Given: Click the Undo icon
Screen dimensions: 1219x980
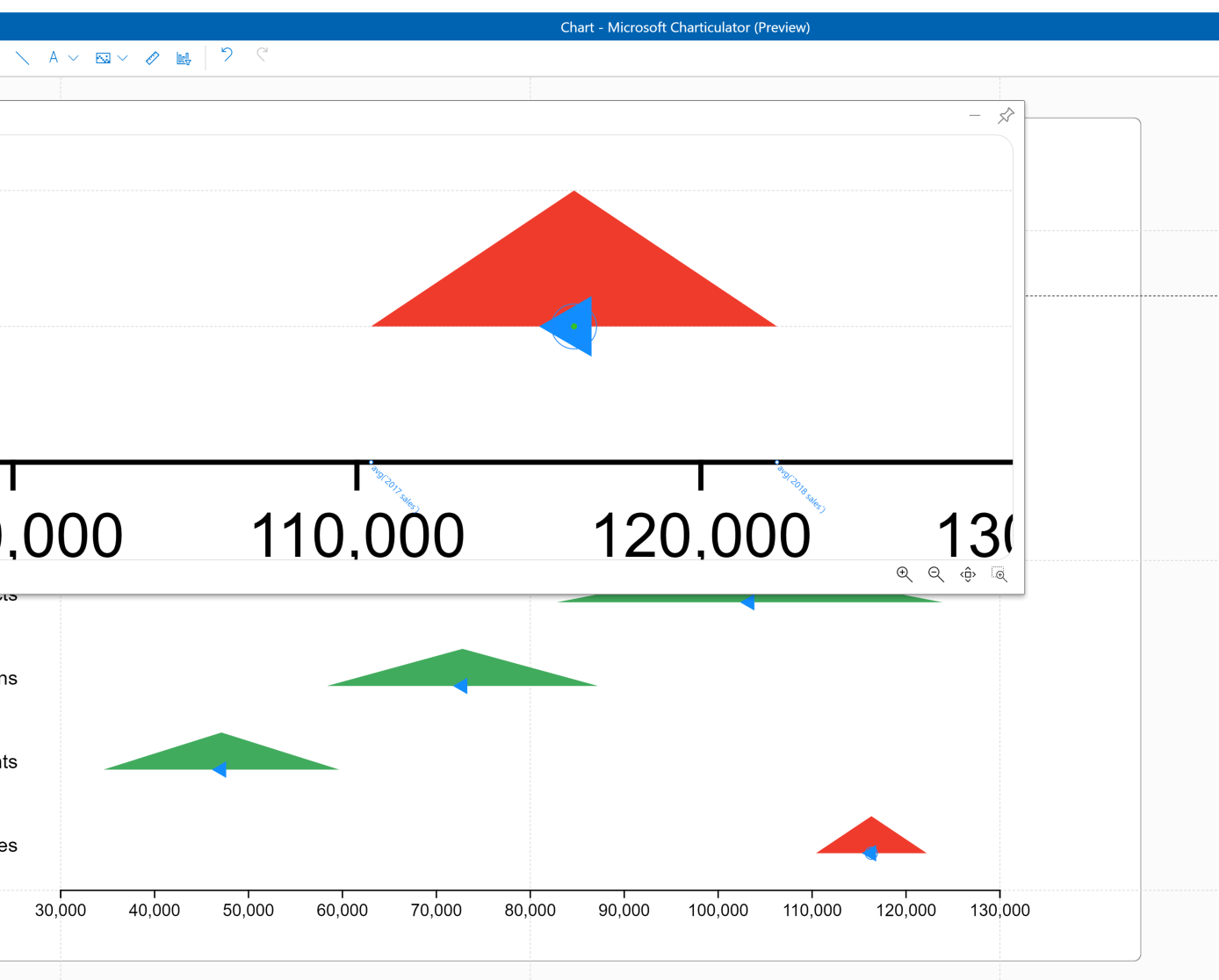Looking at the screenshot, I should [x=226, y=54].
